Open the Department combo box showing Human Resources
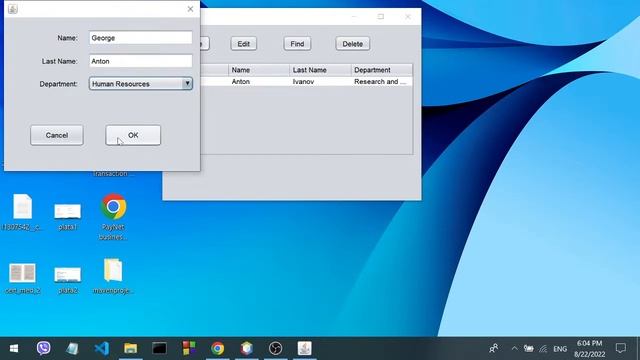640x360 pixels. tap(140, 84)
